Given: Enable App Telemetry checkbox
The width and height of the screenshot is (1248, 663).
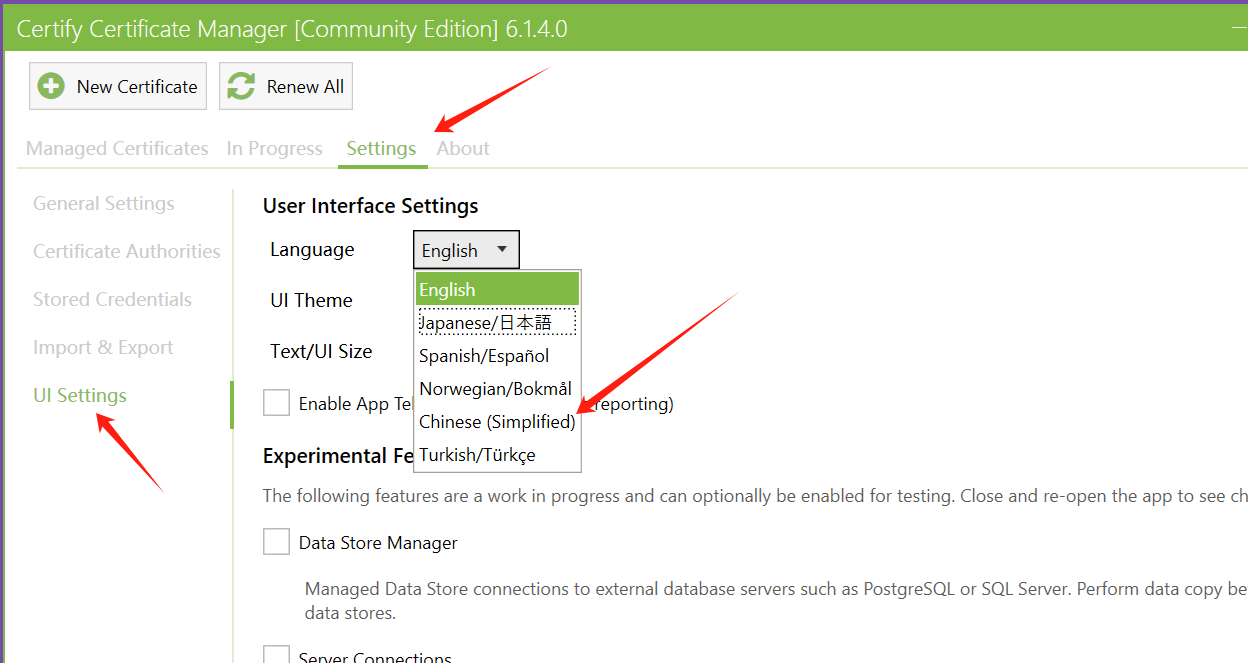Looking at the screenshot, I should point(276,402).
